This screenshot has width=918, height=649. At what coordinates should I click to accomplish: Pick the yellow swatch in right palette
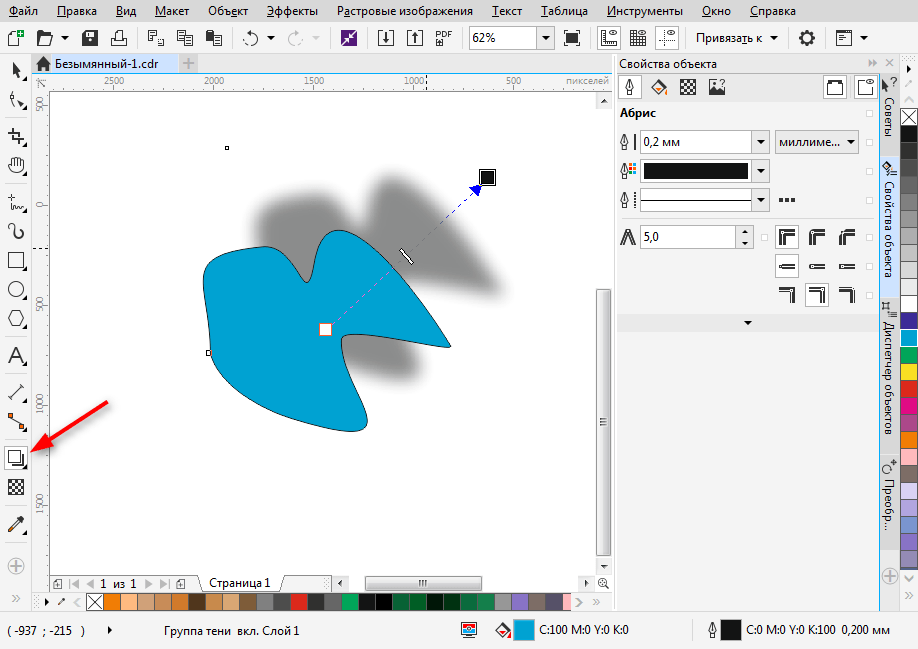click(x=909, y=371)
